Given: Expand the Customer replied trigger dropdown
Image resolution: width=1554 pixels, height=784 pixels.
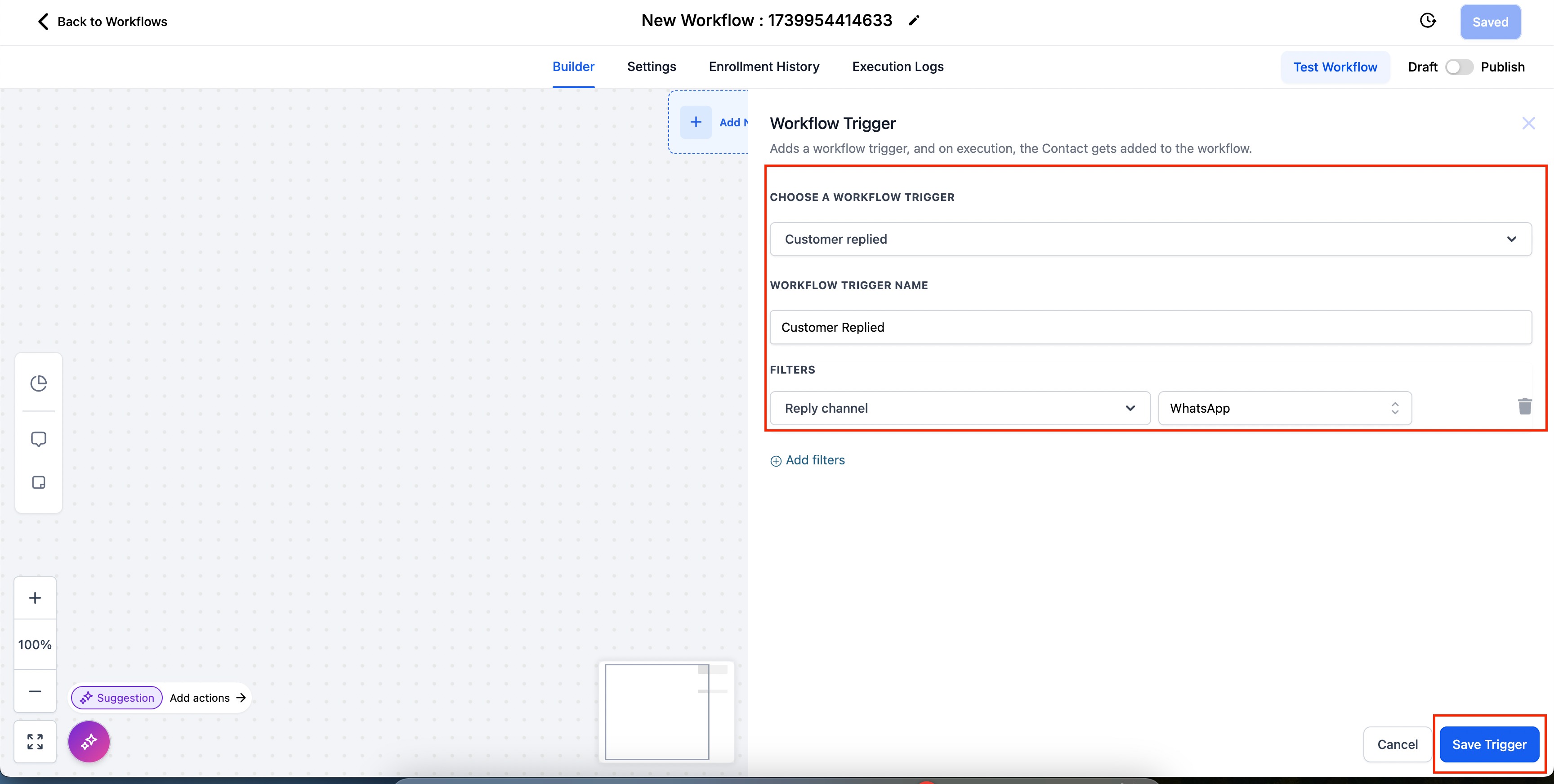Looking at the screenshot, I should [1150, 240].
